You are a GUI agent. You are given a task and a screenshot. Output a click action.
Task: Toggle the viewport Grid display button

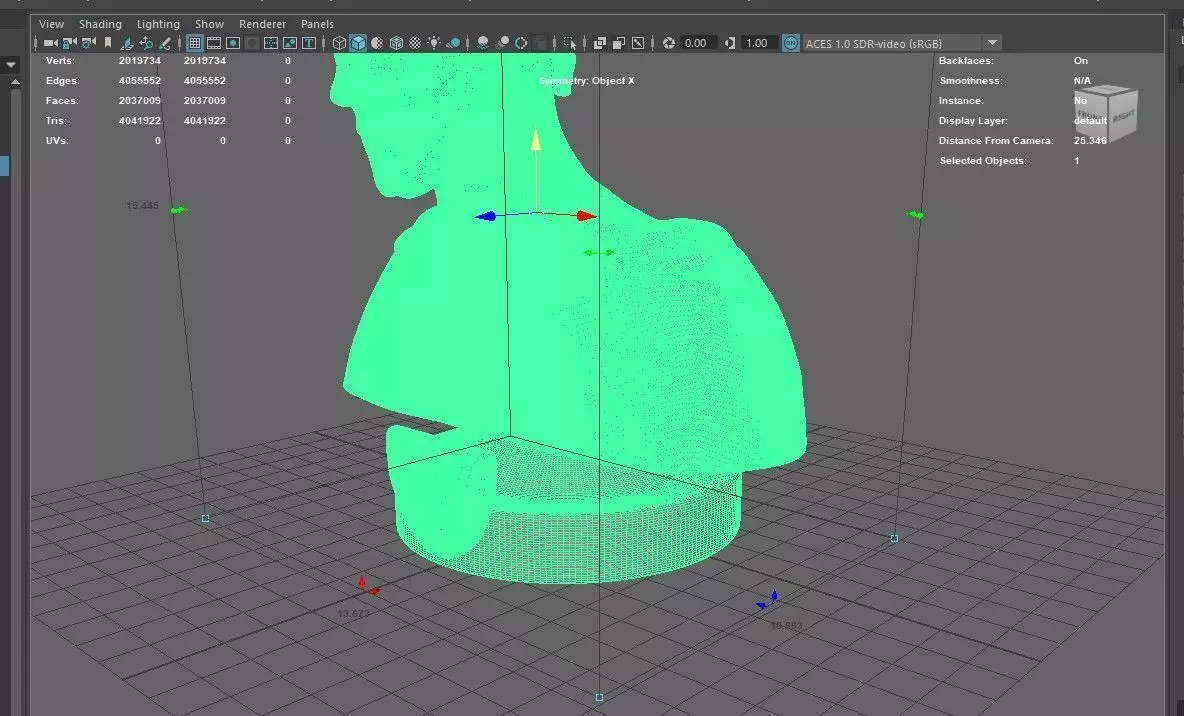[195, 43]
